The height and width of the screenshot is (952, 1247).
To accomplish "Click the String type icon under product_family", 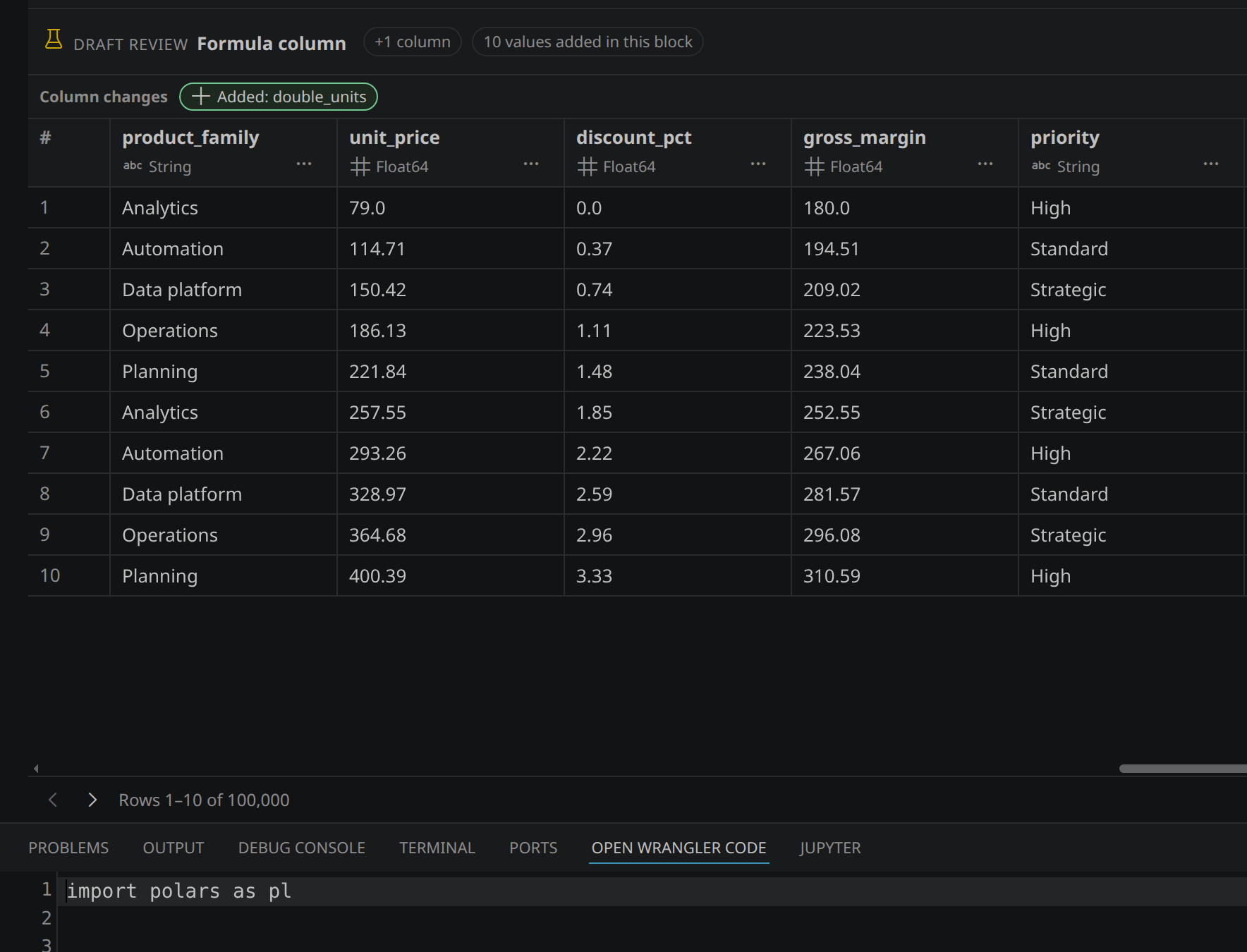I will click(133, 166).
